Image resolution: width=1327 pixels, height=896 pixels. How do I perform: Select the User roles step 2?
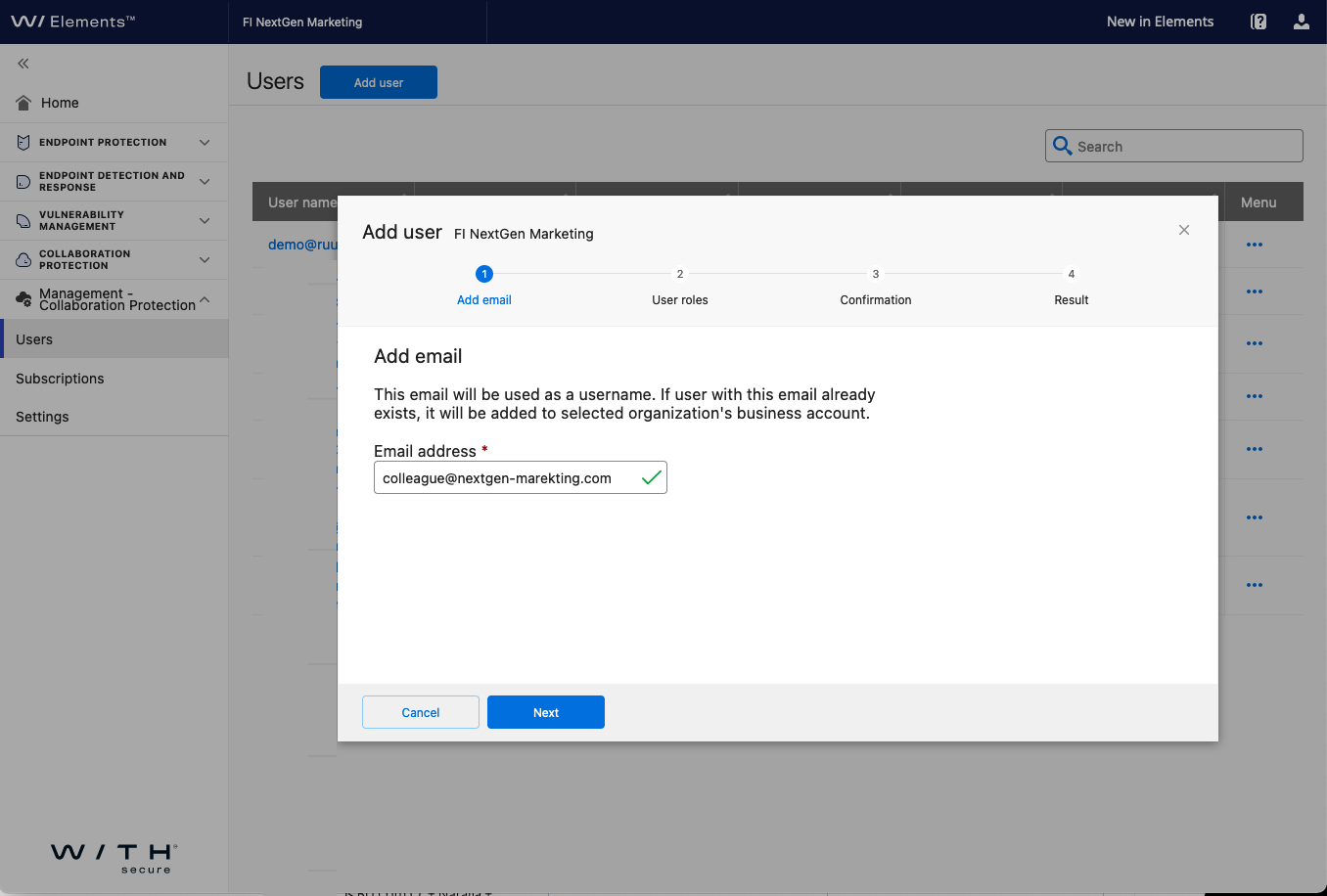[680, 275]
